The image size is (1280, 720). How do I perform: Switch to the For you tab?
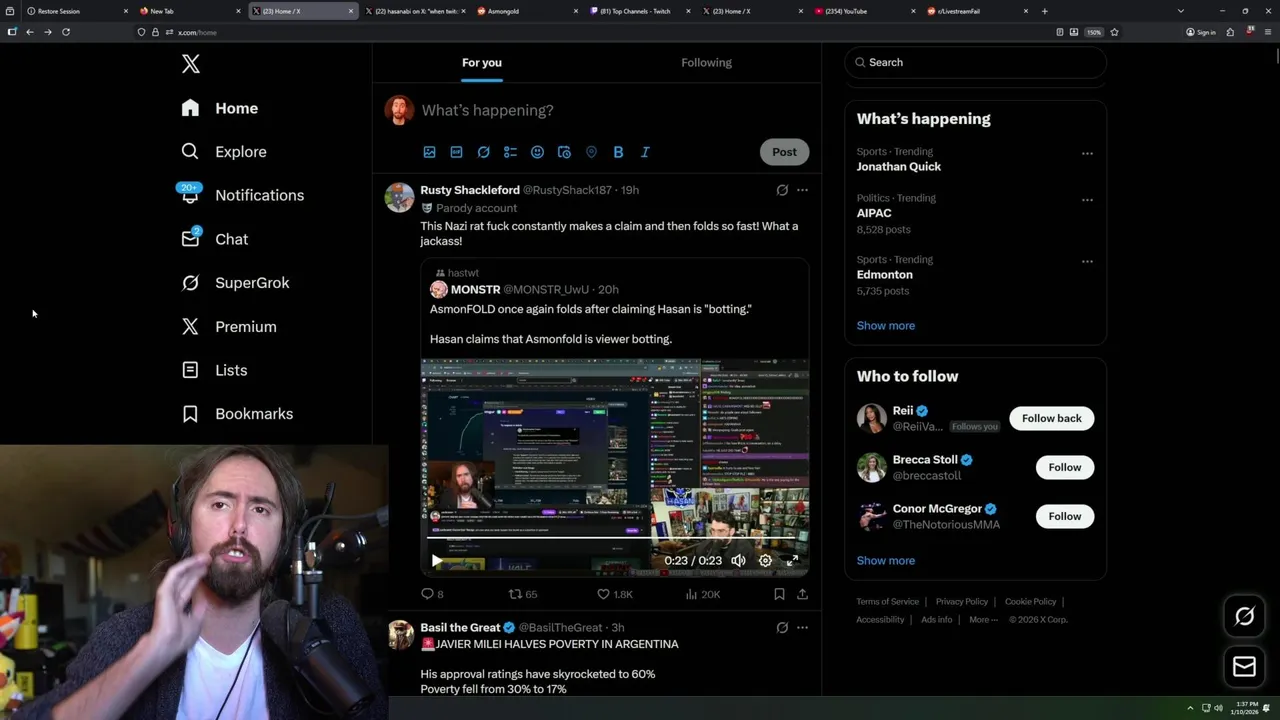[482, 62]
